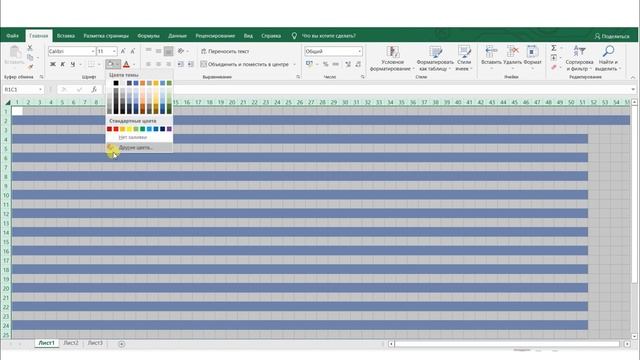Toggle bottom vertical alignment icon
This screenshot has height=360, width=640.
[168, 51]
